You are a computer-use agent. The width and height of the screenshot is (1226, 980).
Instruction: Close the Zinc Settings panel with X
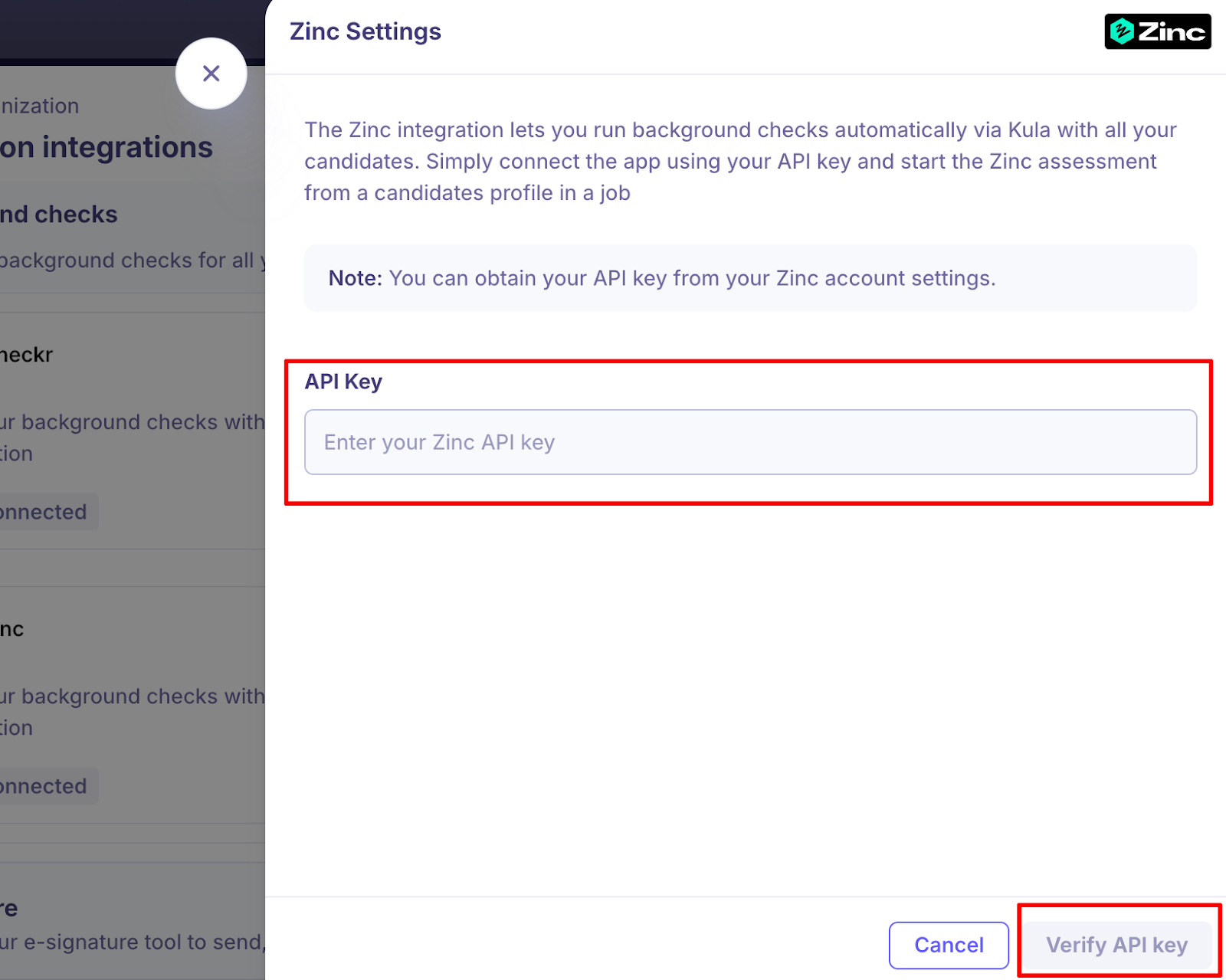[x=211, y=74]
